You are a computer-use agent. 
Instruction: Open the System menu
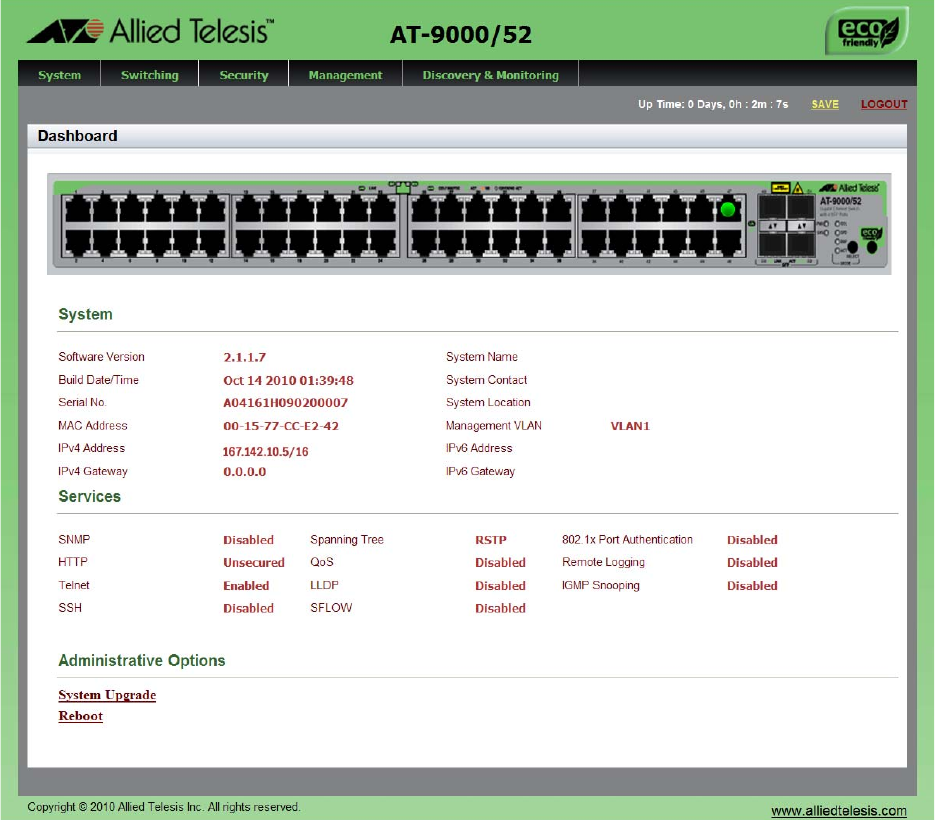coord(59,75)
